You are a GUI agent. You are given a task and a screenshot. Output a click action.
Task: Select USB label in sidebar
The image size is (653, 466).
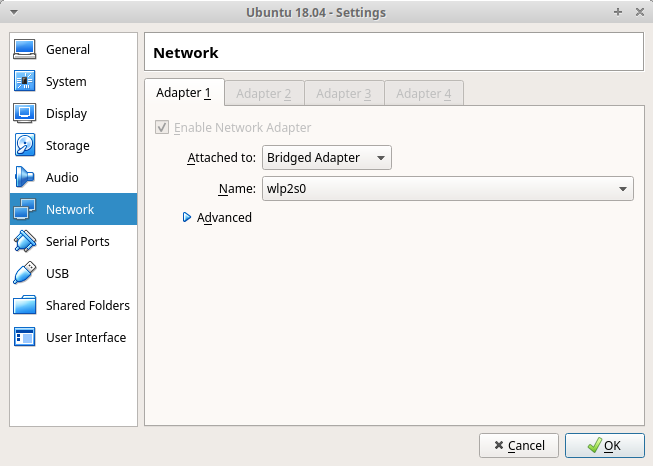click(x=57, y=274)
